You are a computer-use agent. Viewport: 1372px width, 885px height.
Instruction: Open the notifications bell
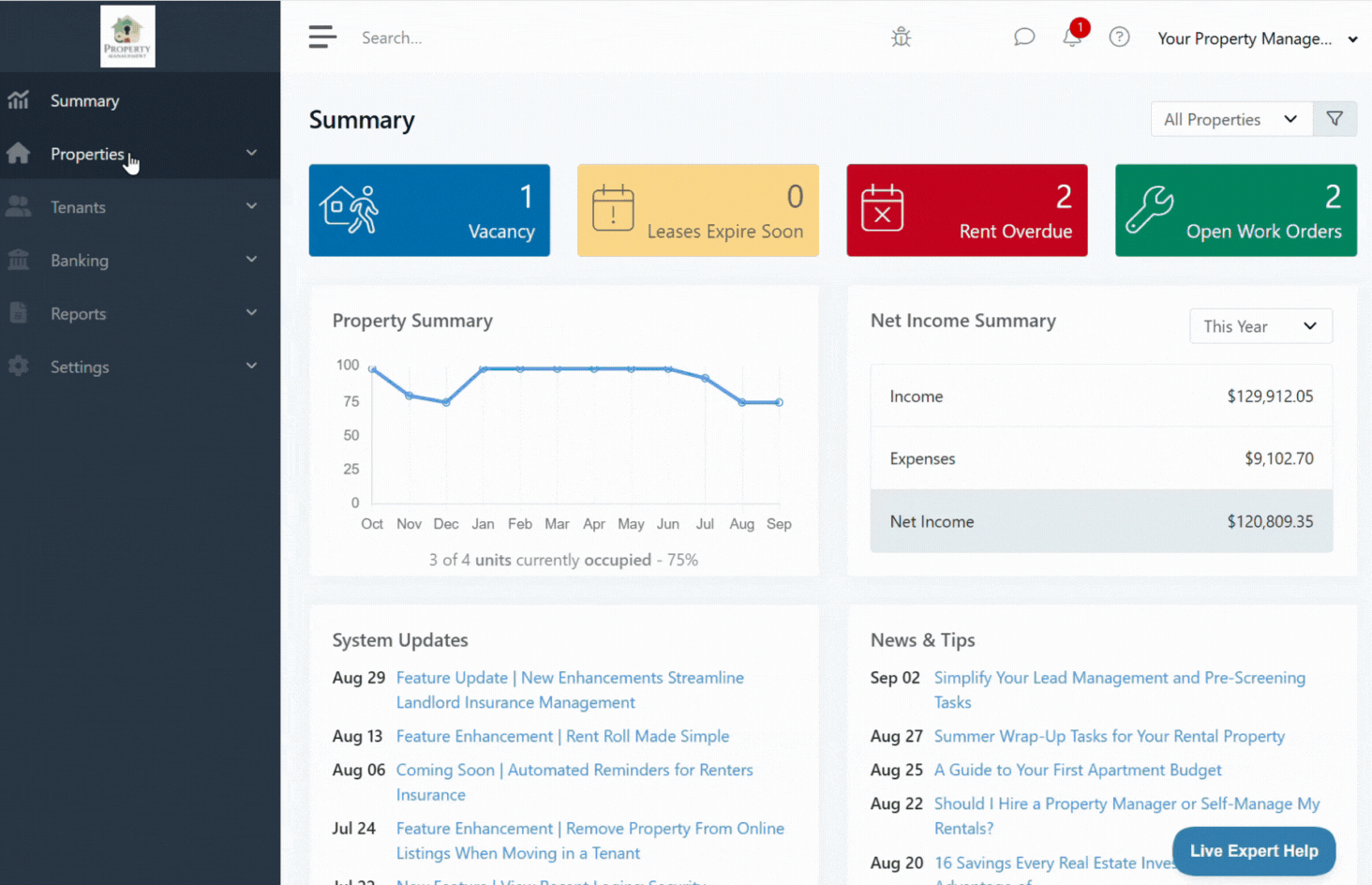1072,37
